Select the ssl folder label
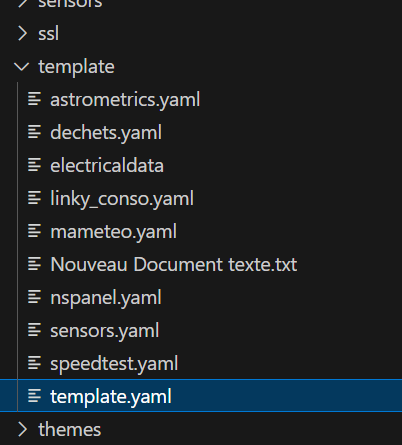 49,33
